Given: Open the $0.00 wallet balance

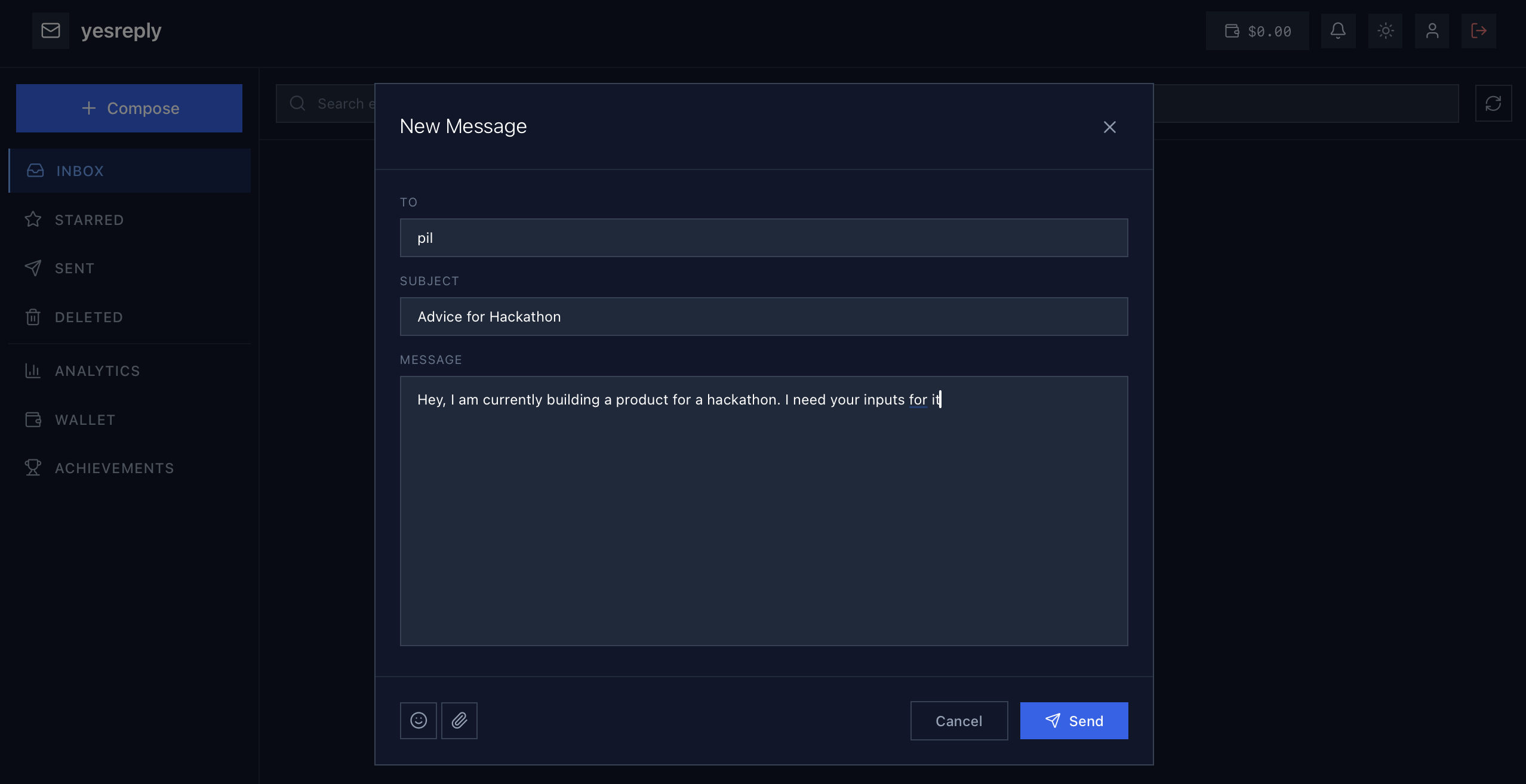Looking at the screenshot, I should pyautogui.click(x=1257, y=31).
